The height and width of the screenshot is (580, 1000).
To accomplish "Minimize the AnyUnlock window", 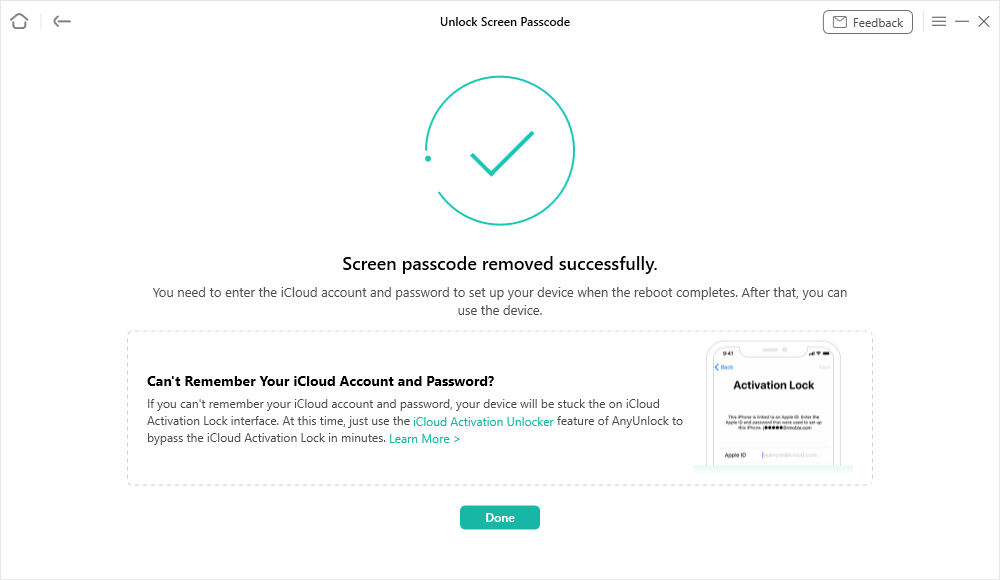I will [x=962, y=21].
